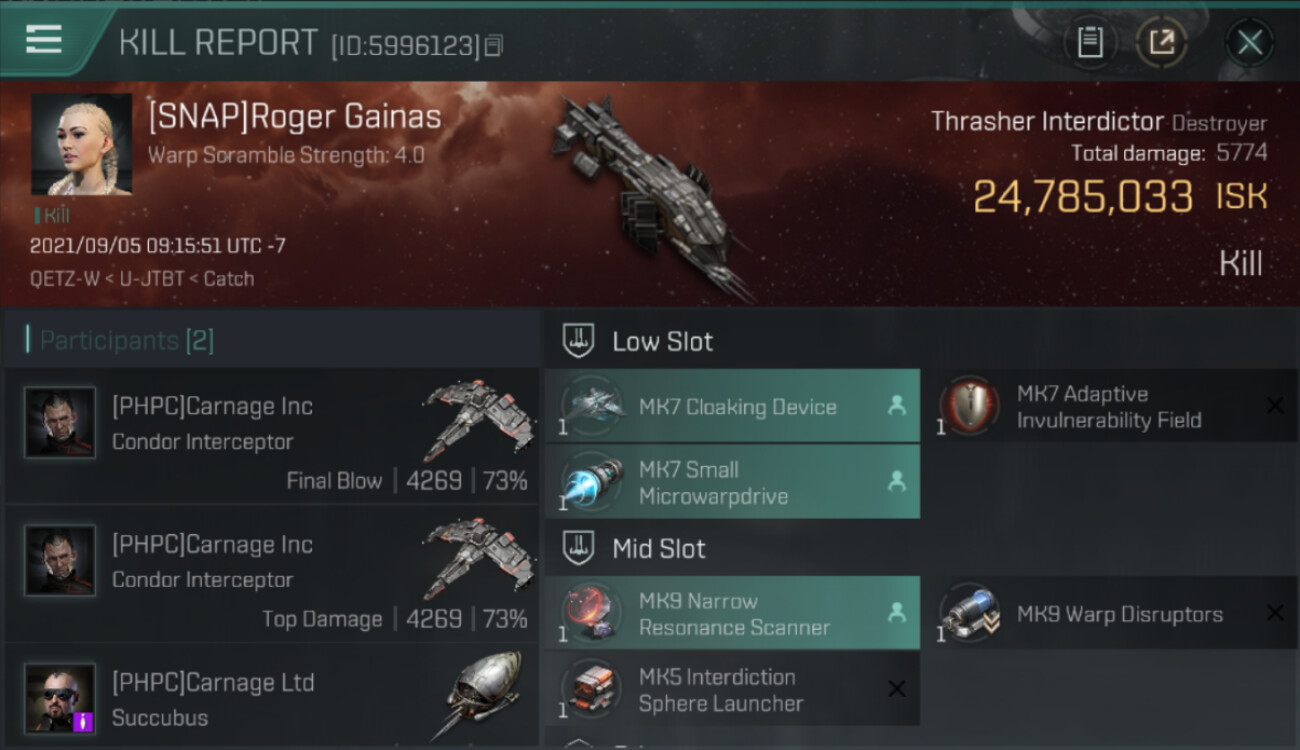Select Carnage Ltd Succubus participant
This screenshot has height=750, width=1300.
pos(272,698)
